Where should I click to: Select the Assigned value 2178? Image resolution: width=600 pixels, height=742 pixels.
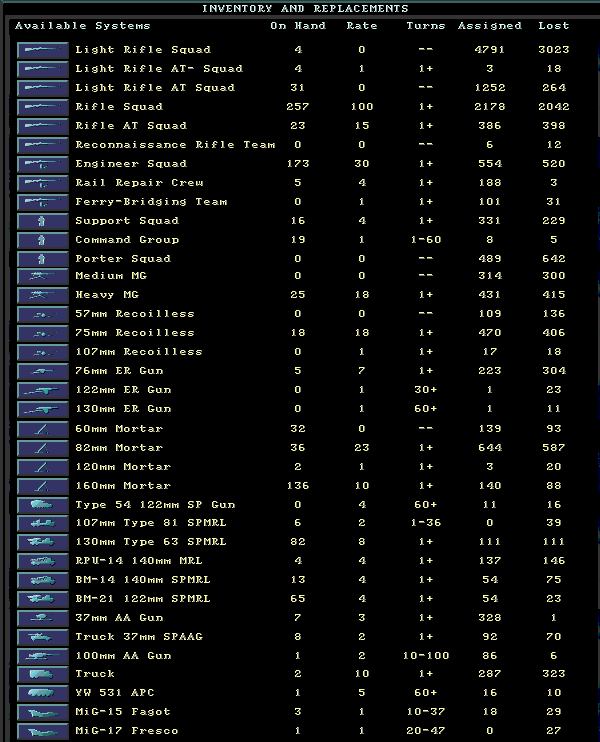click(x=490, y=106)
